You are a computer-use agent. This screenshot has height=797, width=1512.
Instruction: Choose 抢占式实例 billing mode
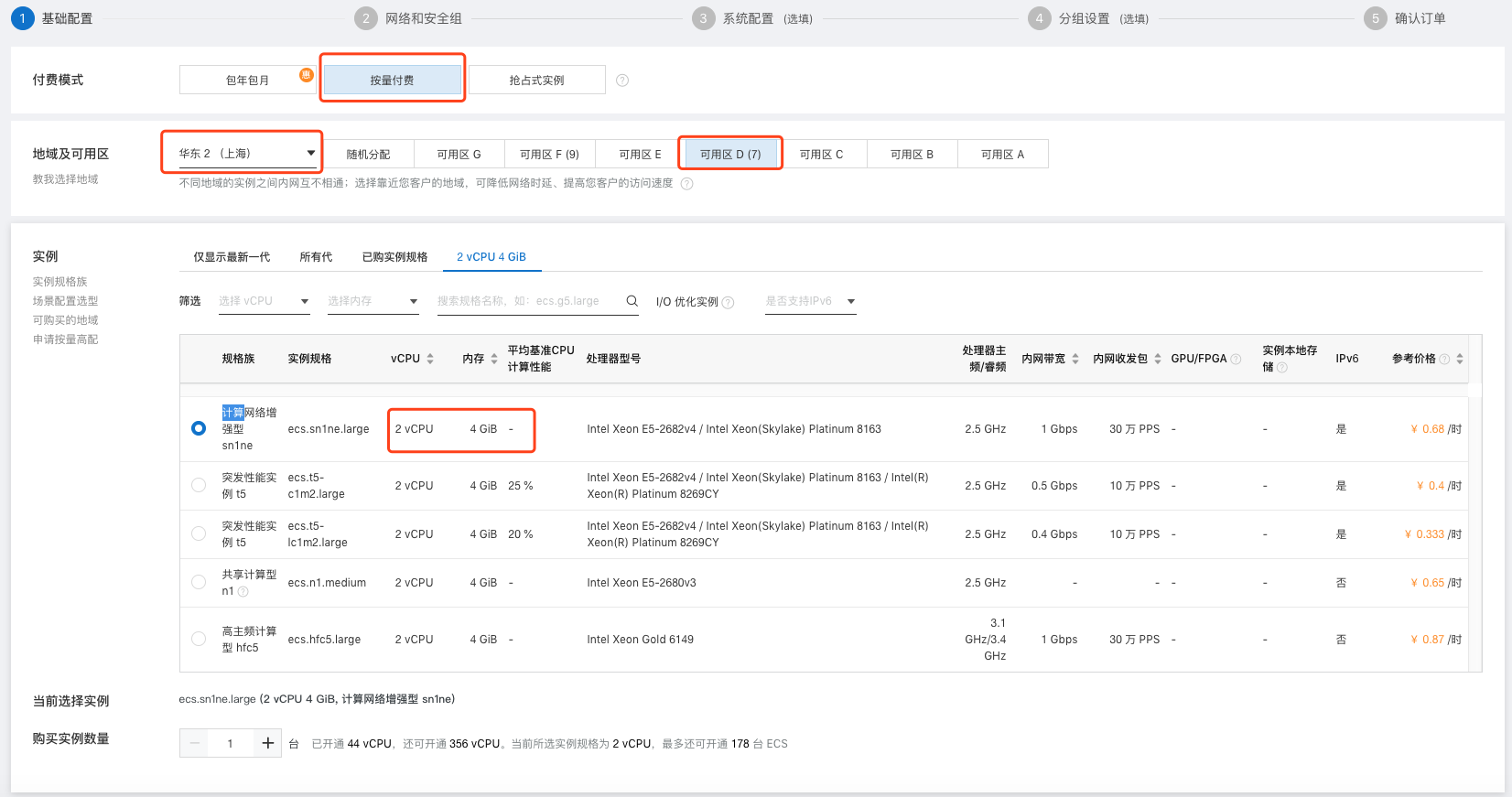pyautogui.click(x=537, y=80)
